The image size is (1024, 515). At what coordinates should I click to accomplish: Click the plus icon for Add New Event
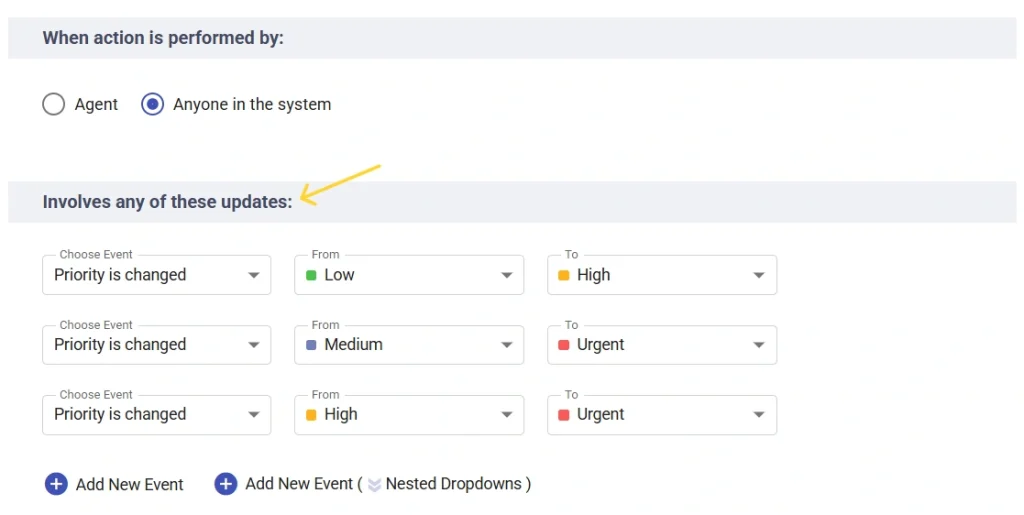click(56, 484)
